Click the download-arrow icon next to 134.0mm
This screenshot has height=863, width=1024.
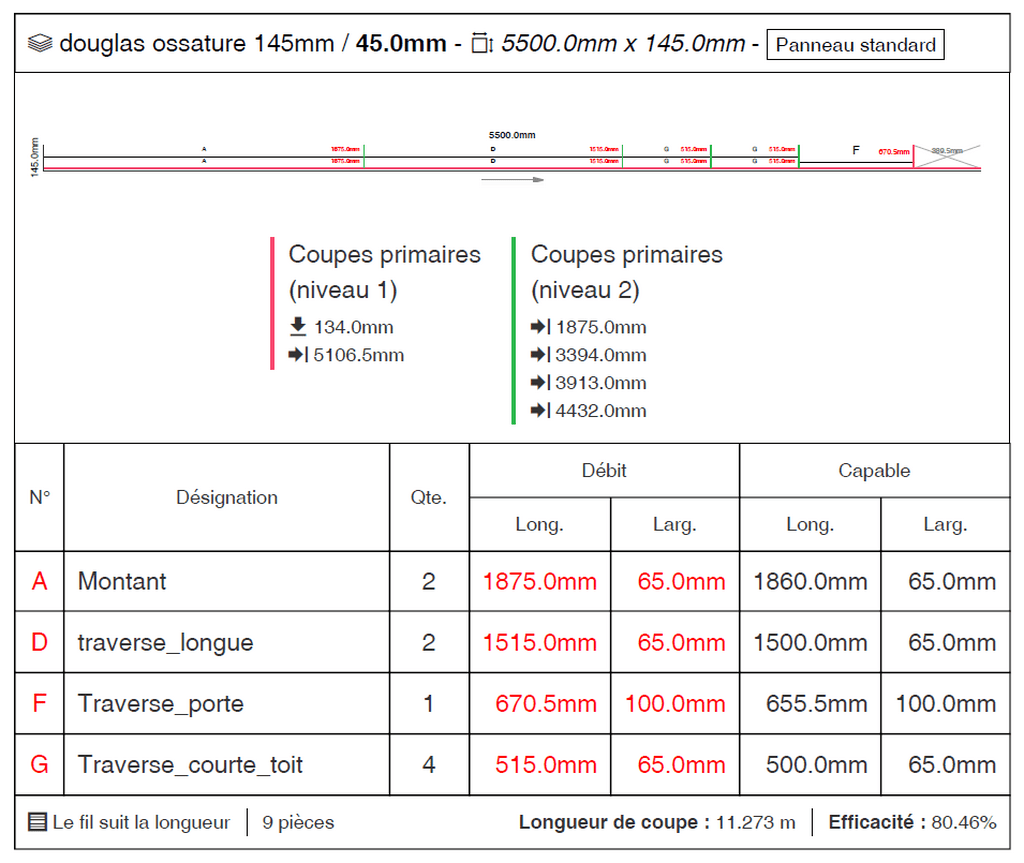pyautogui.click(x=298, y=327)
